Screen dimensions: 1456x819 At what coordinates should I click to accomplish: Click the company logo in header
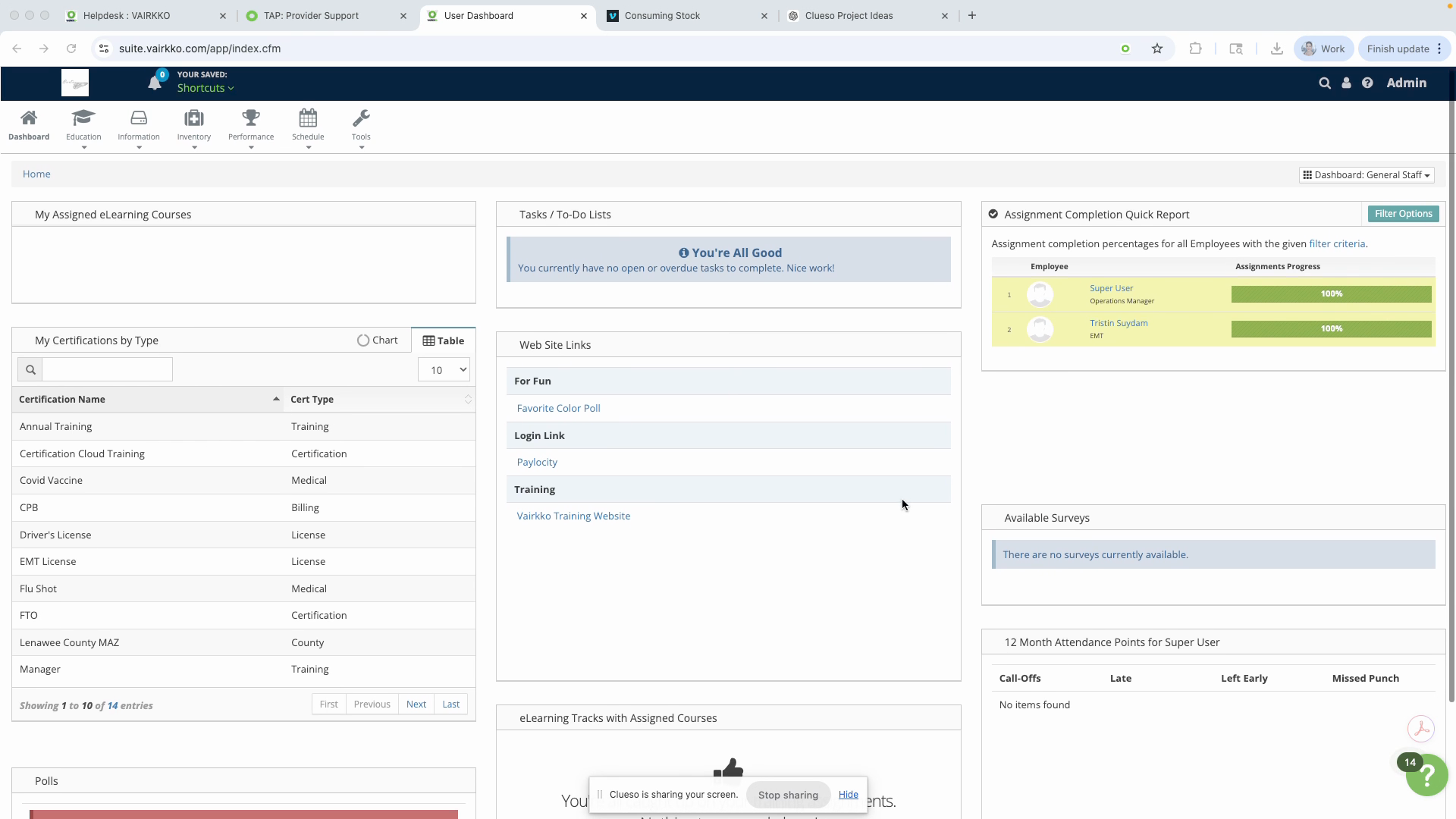tap(75, 83)
